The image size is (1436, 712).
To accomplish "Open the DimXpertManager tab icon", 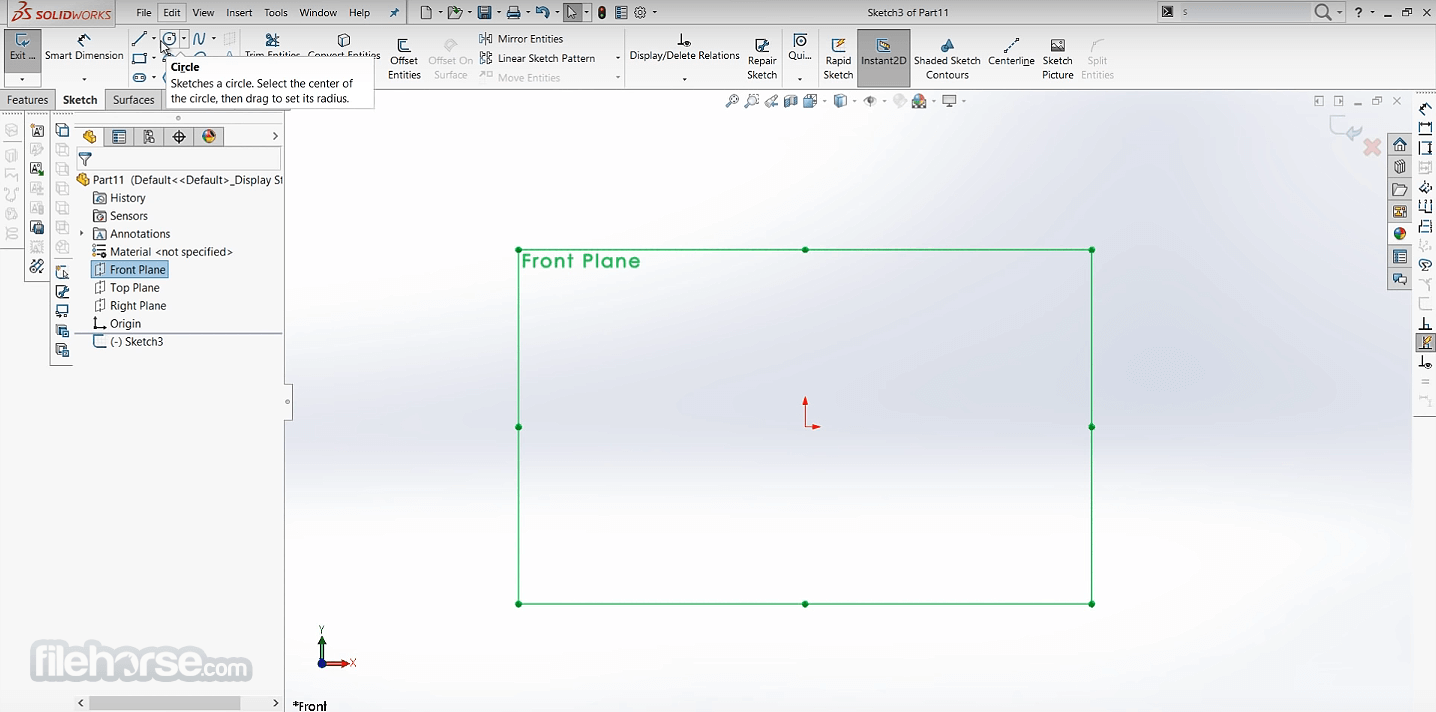I will pyautogui.click(x=179, y=137).
